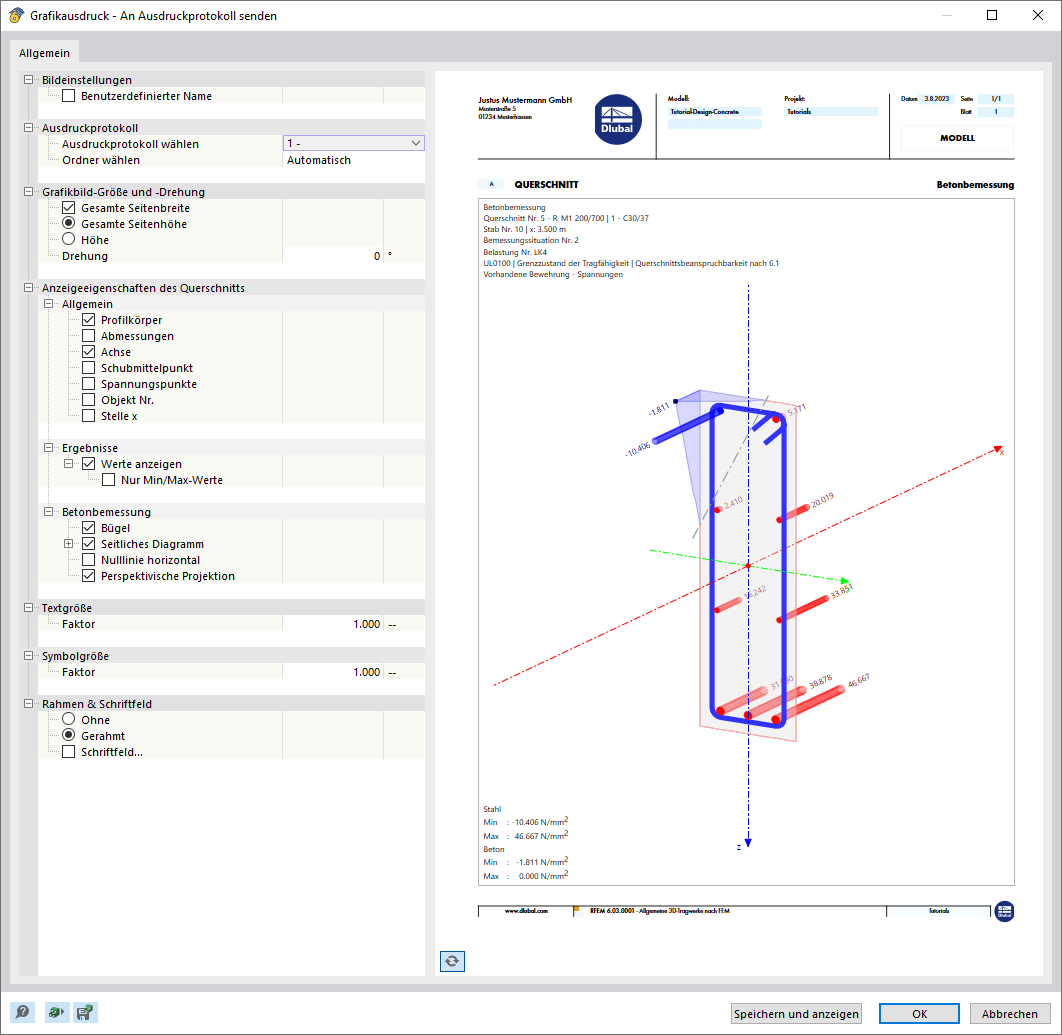Click the help question mark icon

pos(22,1012)
